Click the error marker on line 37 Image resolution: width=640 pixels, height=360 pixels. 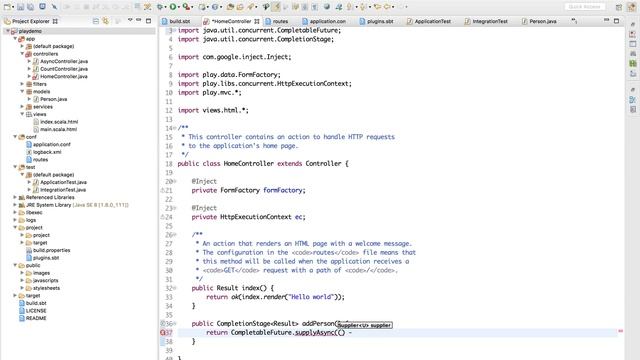coord(163,333)
